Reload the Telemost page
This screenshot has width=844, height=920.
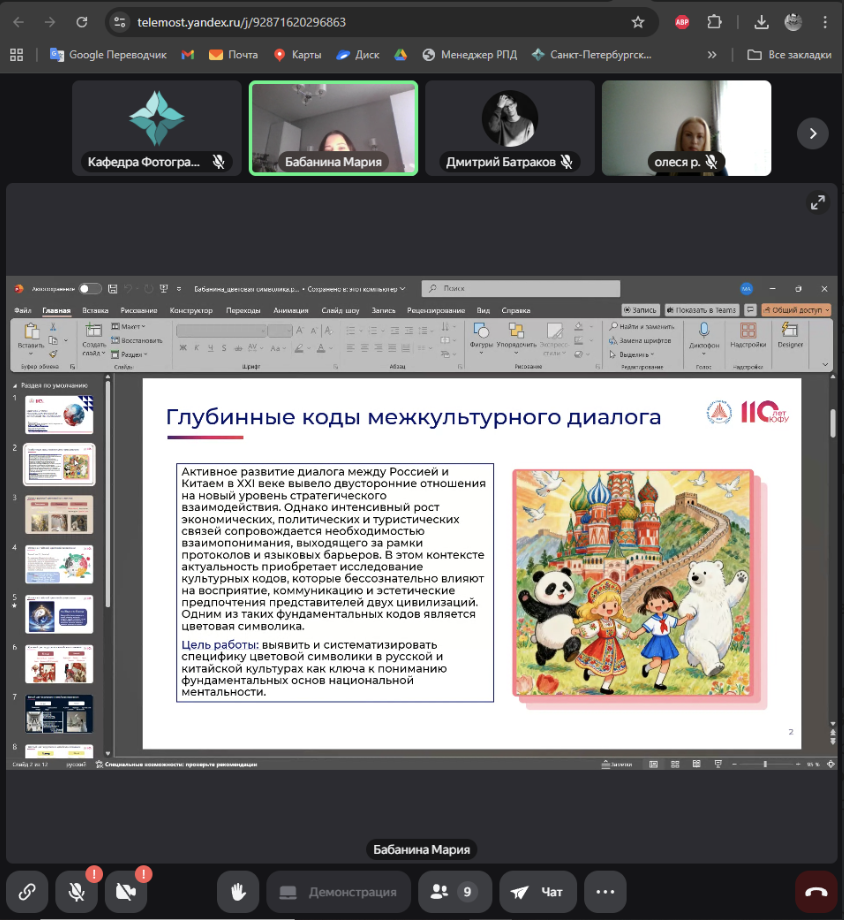click(81, 22)
